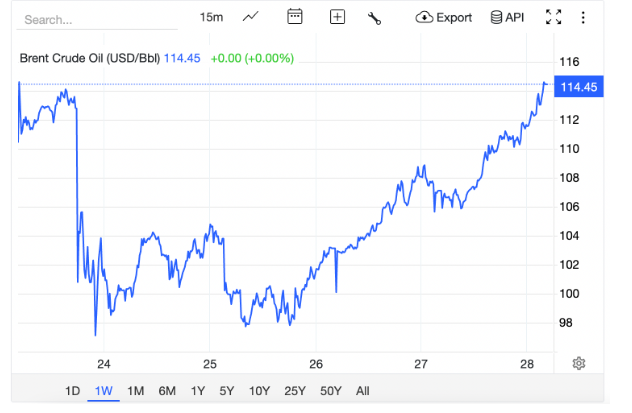Open the chart type line icon
Image resolution: width=632 pixels, height=413 pixels.
251,17
